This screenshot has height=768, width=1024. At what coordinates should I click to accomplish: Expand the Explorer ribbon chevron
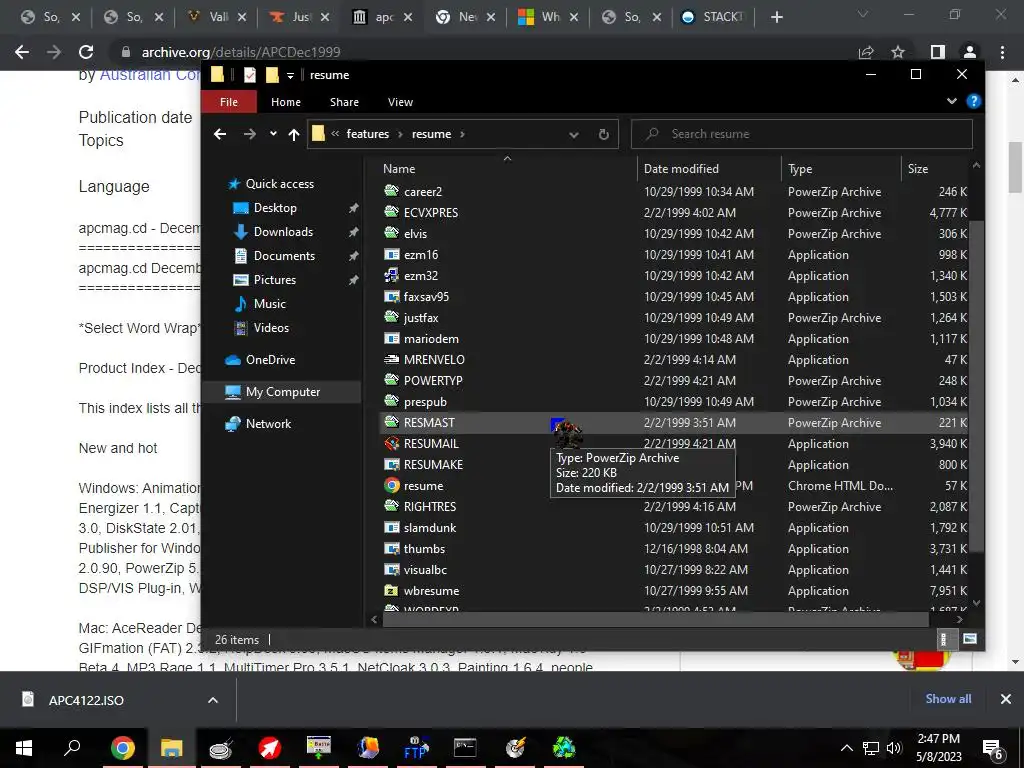tap(952, 101)
